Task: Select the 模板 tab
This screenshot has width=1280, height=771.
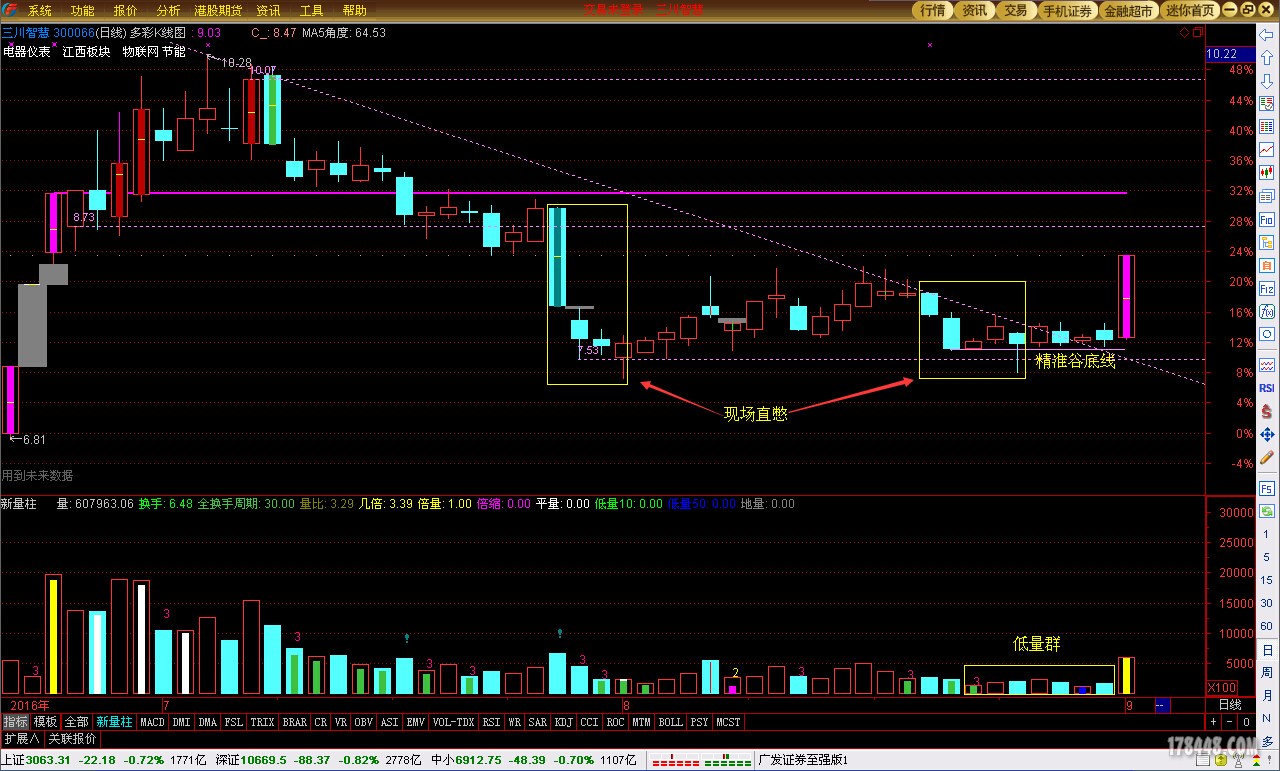Action: pyautogui.click(x=46, y=721)
